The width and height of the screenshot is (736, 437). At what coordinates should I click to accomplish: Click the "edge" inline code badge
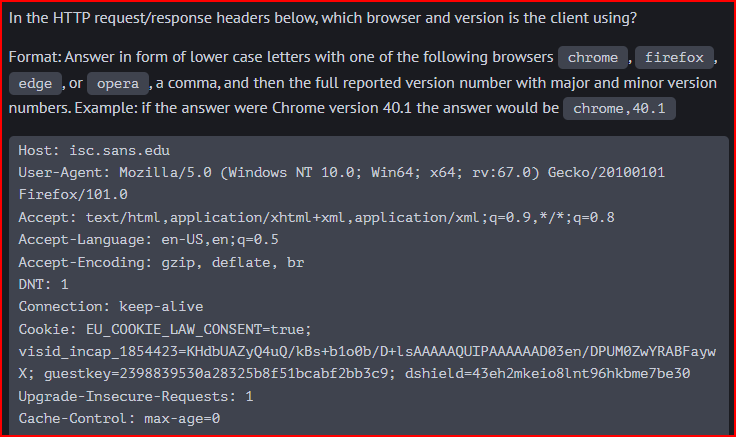[35, 84]
